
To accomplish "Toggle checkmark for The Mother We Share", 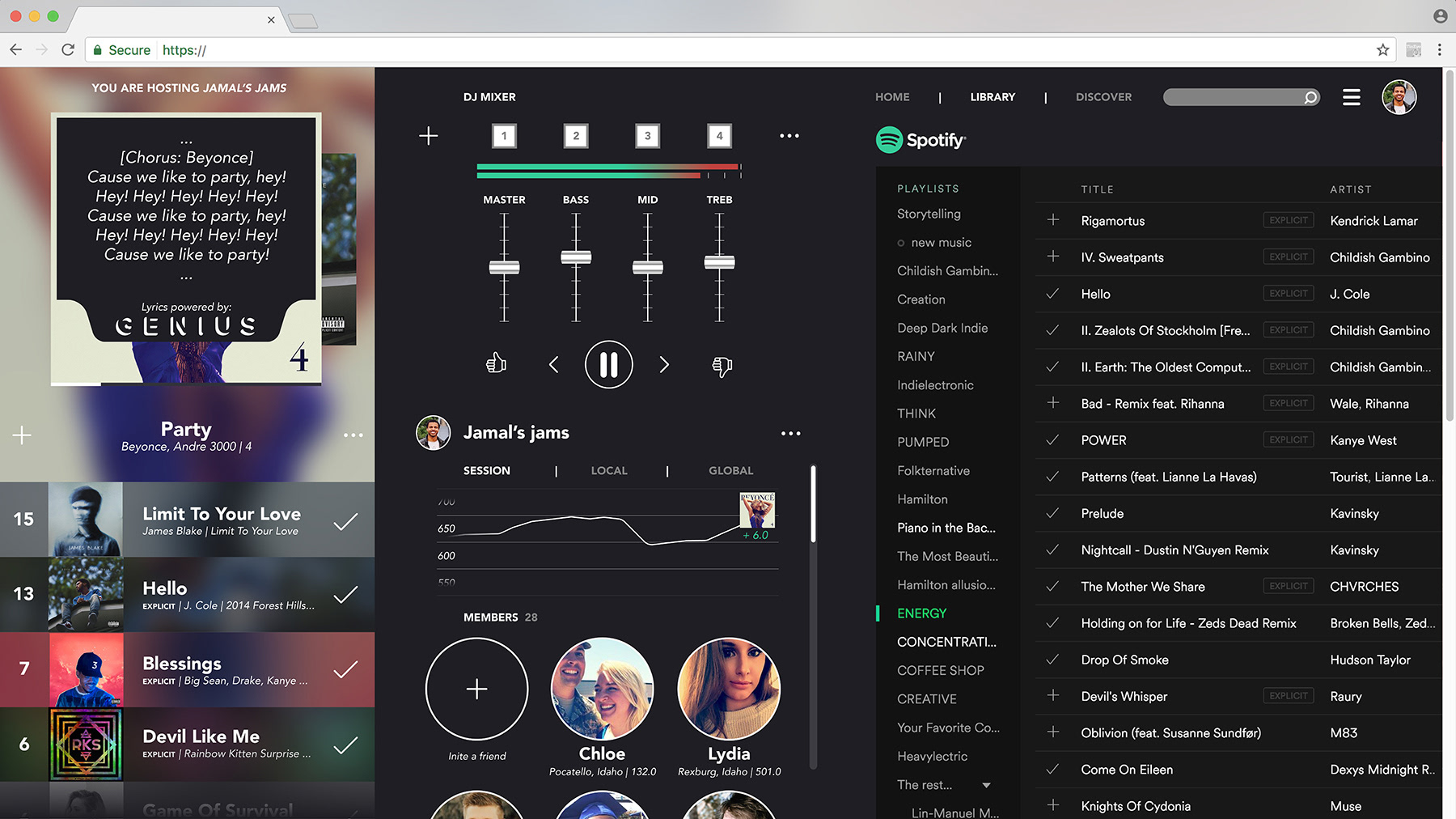I will point(1052,586).
